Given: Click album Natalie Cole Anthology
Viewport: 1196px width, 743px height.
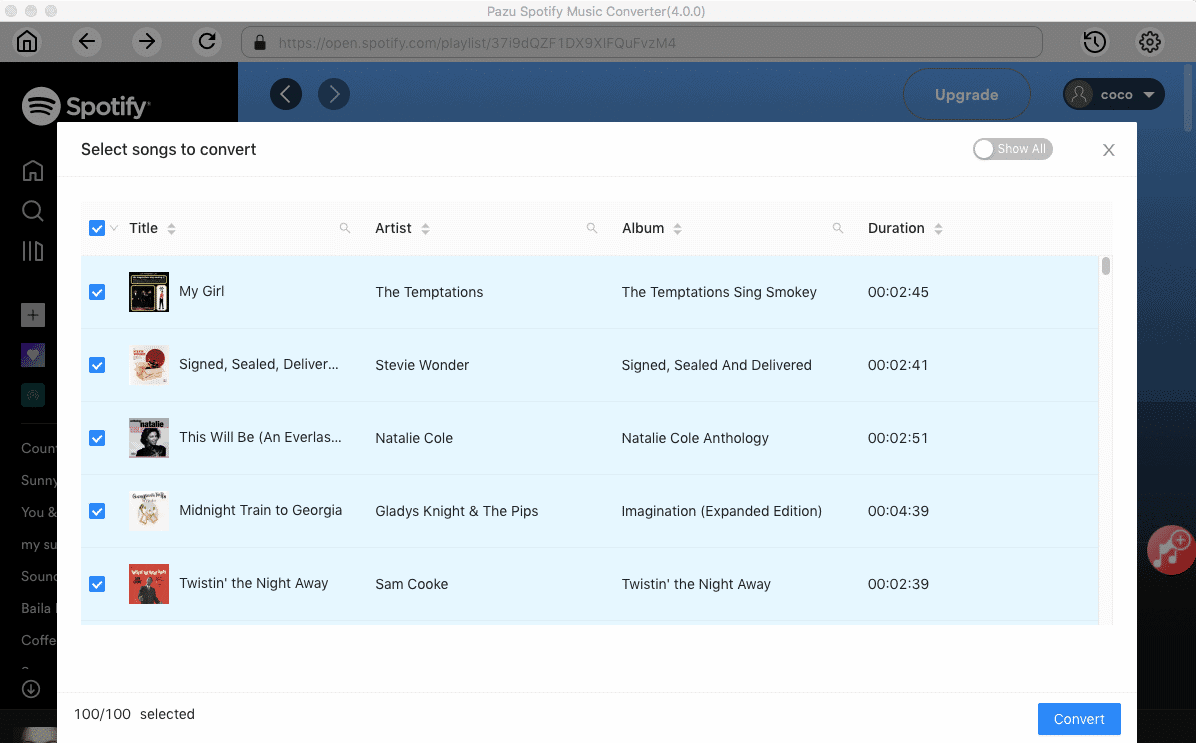Looking at the screenshot, I should click(695, 438).
